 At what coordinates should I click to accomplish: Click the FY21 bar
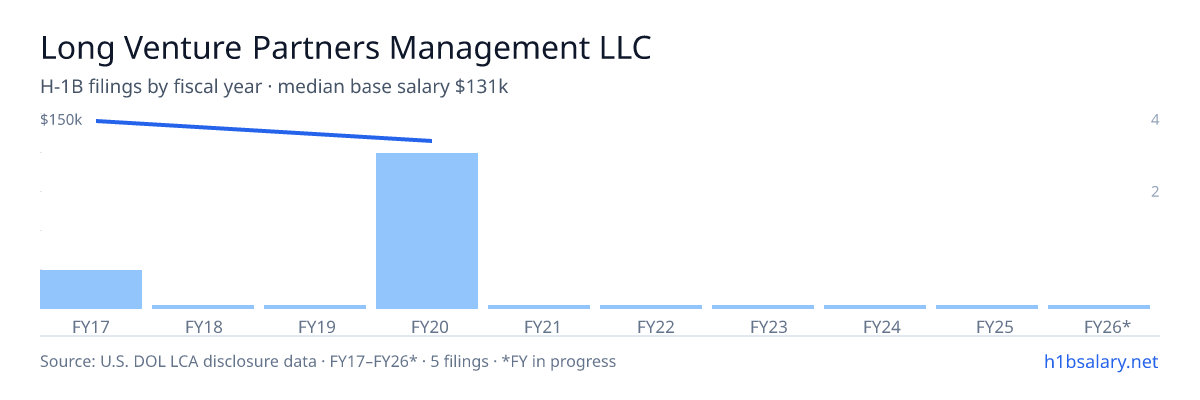tap(539, 307)
